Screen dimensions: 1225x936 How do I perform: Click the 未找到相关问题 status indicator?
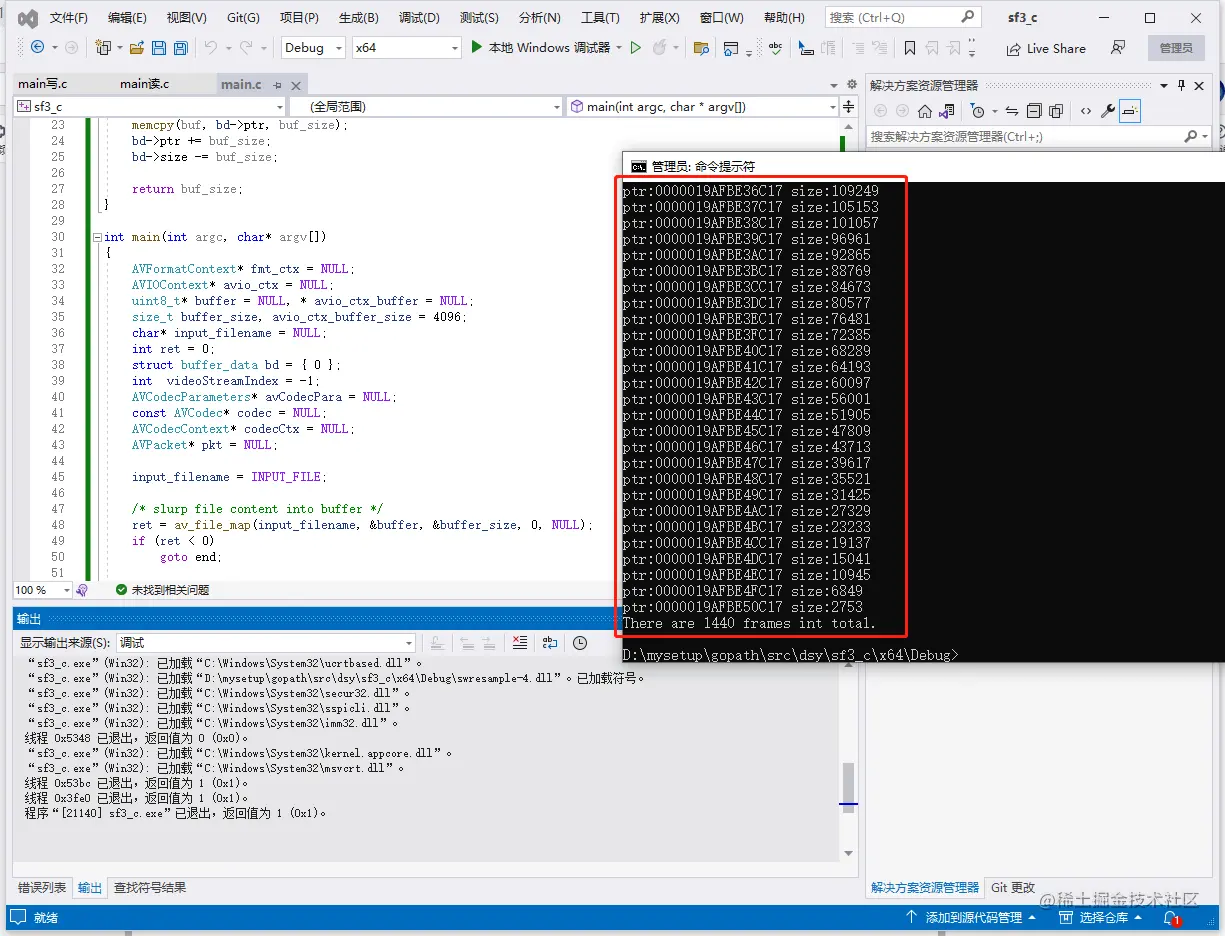click(162, 590)
